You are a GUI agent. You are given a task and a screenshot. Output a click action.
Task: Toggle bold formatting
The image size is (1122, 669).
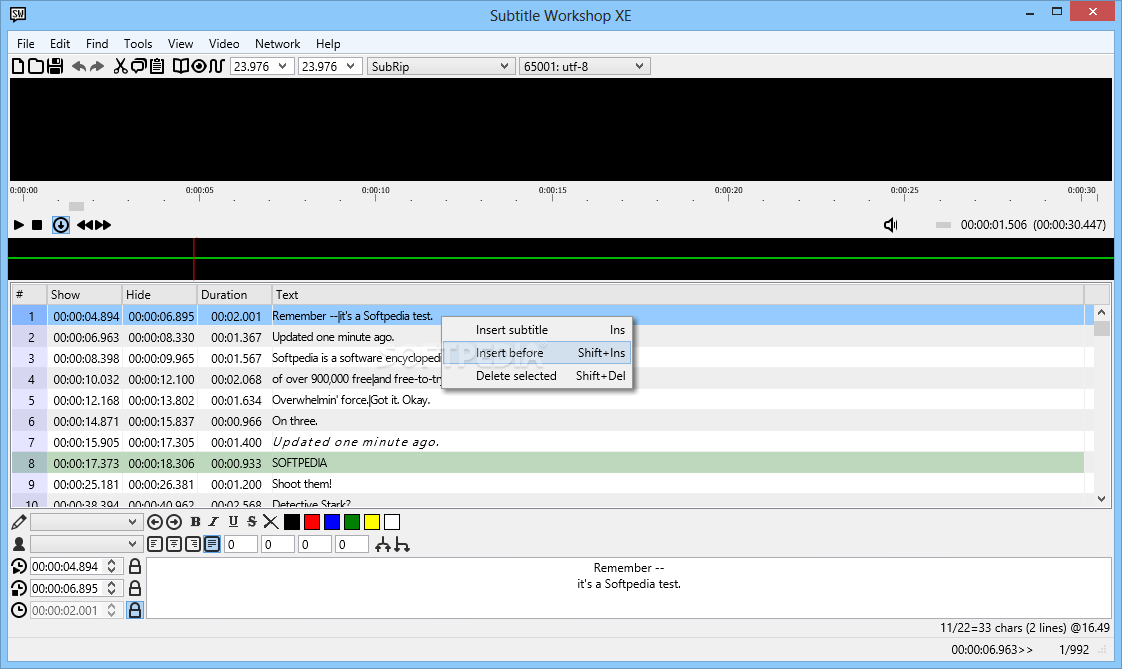tap(195, 522)
